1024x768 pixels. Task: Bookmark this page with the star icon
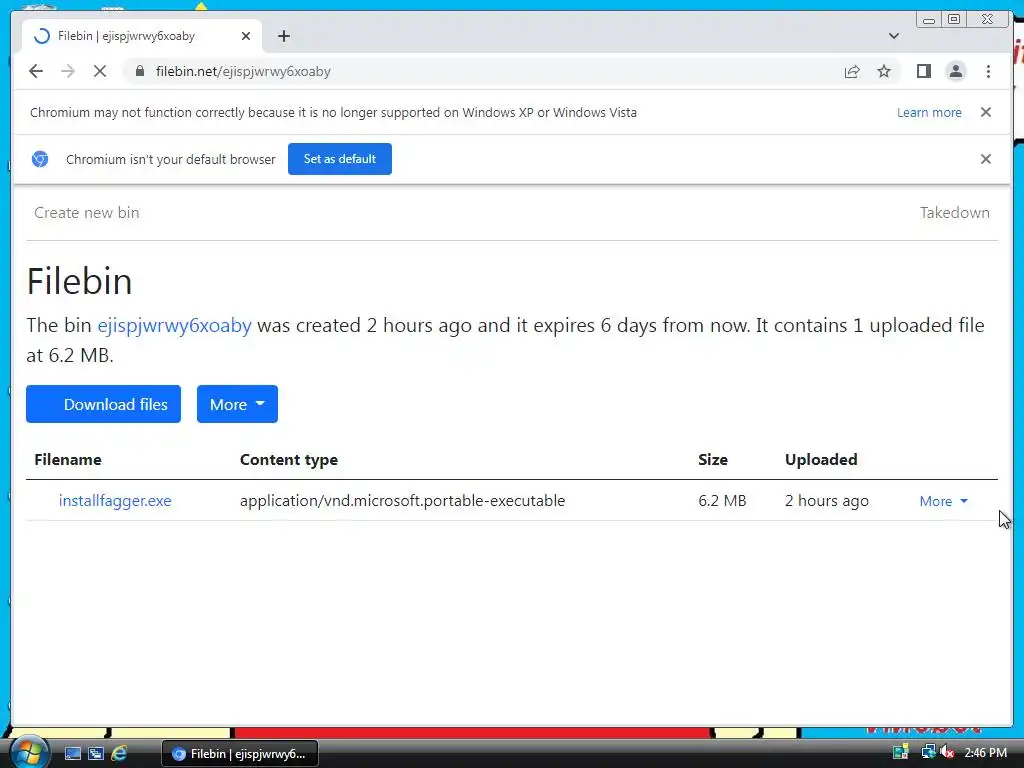pos(884,71)
